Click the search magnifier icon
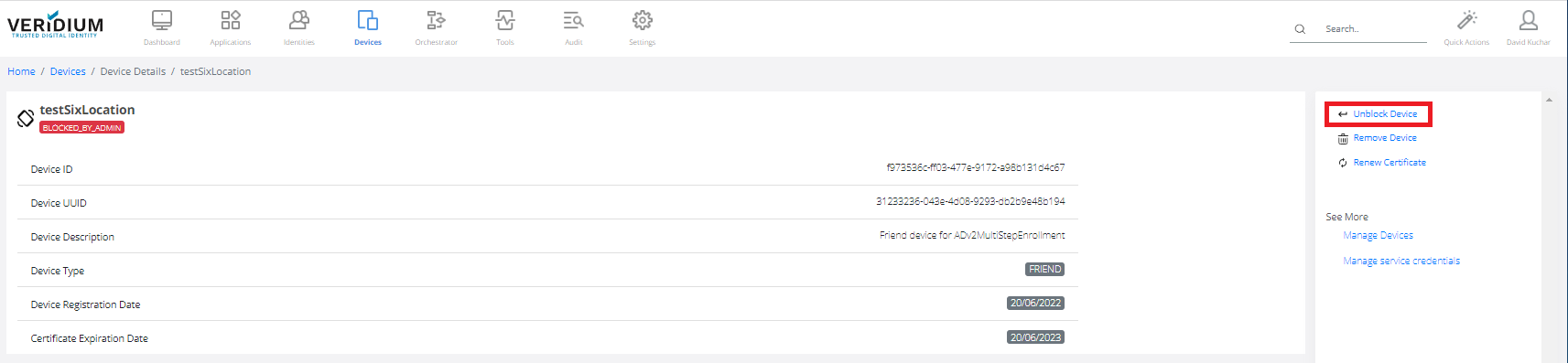This screenshot has width=1568, height=363. [x=1300, y=29]
